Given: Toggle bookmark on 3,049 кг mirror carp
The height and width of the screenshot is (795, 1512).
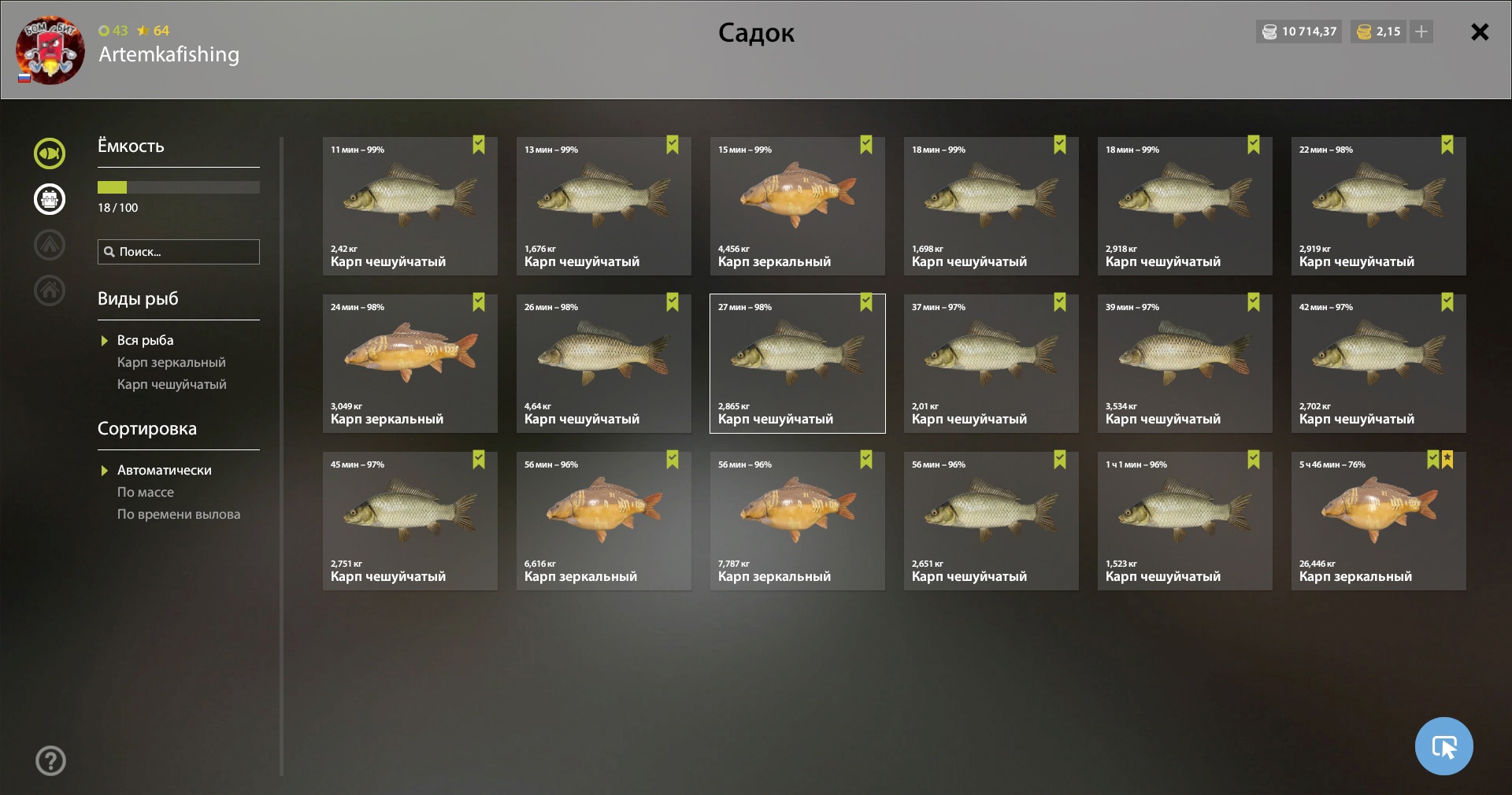Looking at the screenshot, I should tap(479, 302).
